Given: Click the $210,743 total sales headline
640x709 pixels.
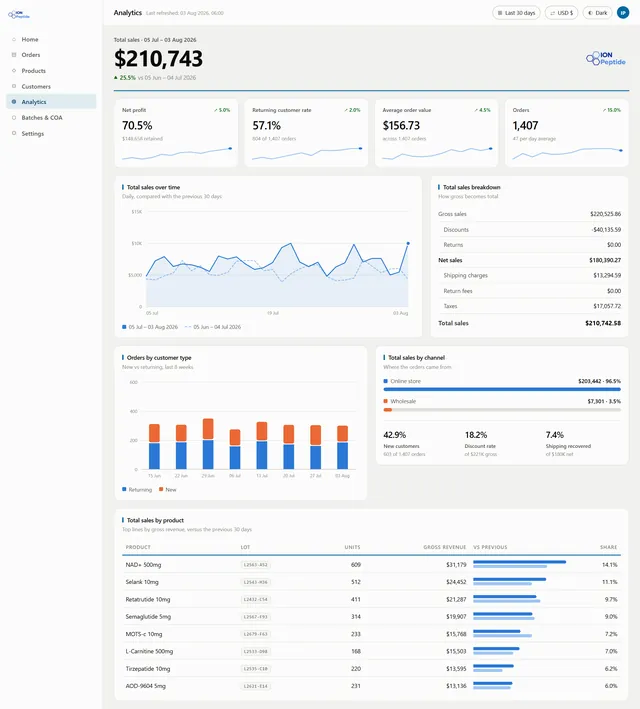Looking at the screenshot, I should pyautogui.click(x=158, y=59).
